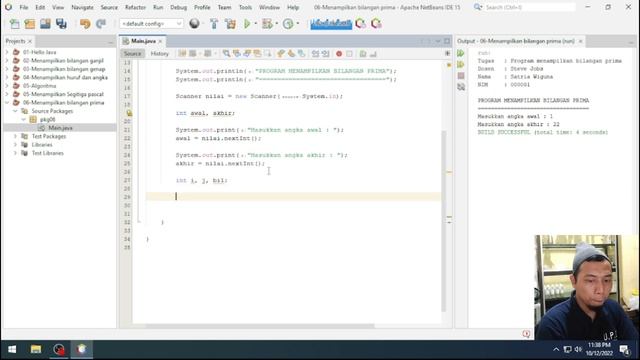Close the Projects panel tab
This screenshot has height=360, width=640.
30,42
